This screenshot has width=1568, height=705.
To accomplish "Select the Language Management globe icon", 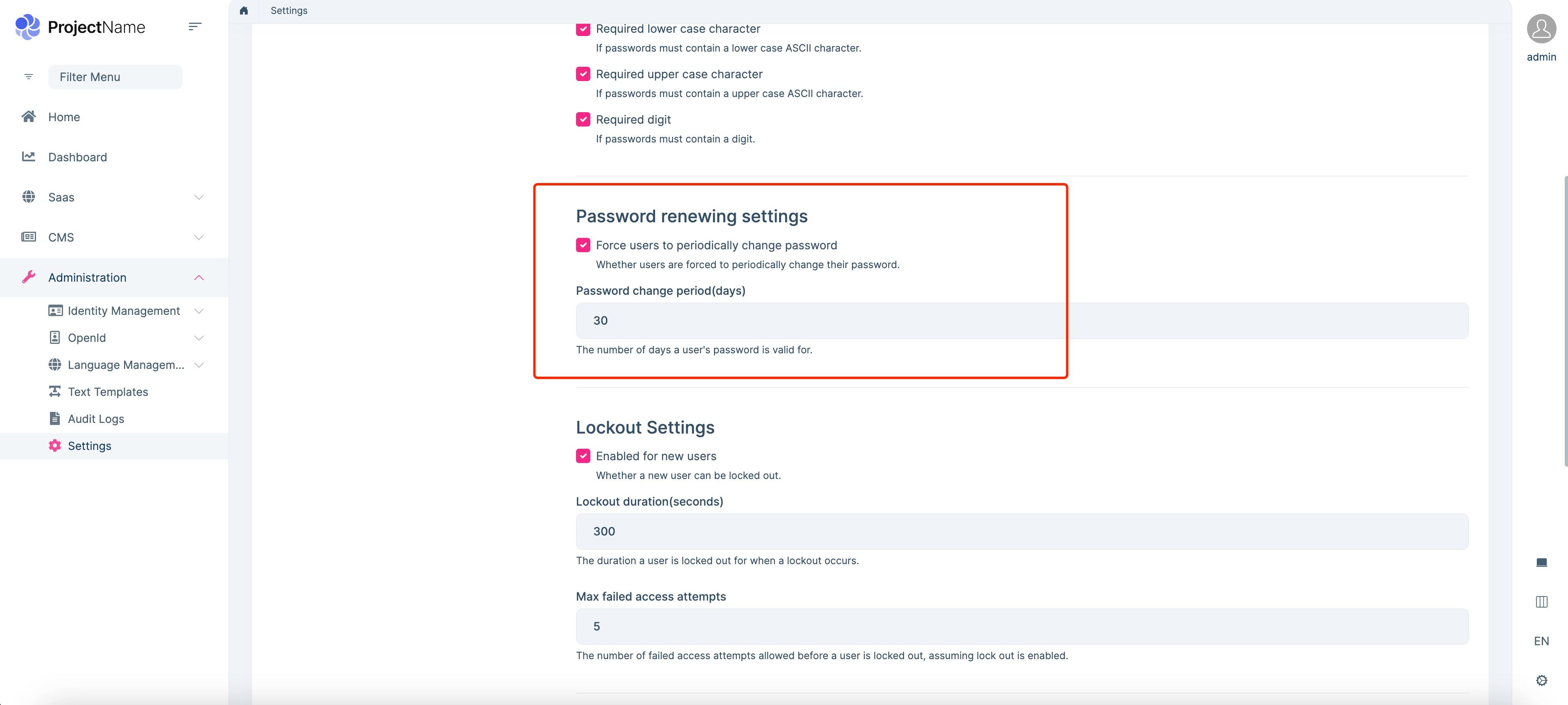I will pyautogui.click(x=54, y=365).
